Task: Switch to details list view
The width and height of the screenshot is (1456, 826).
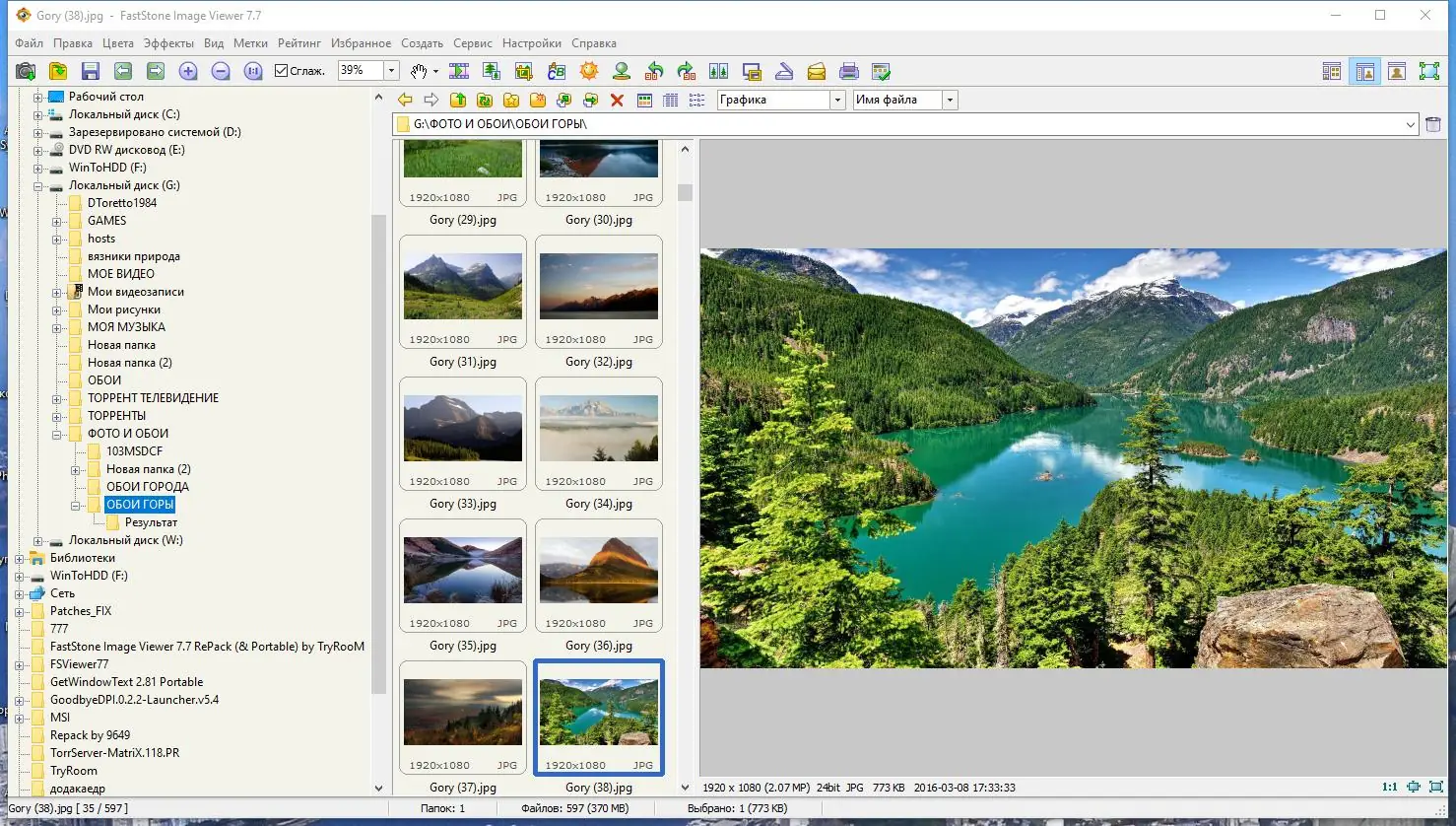Action: 671,100
